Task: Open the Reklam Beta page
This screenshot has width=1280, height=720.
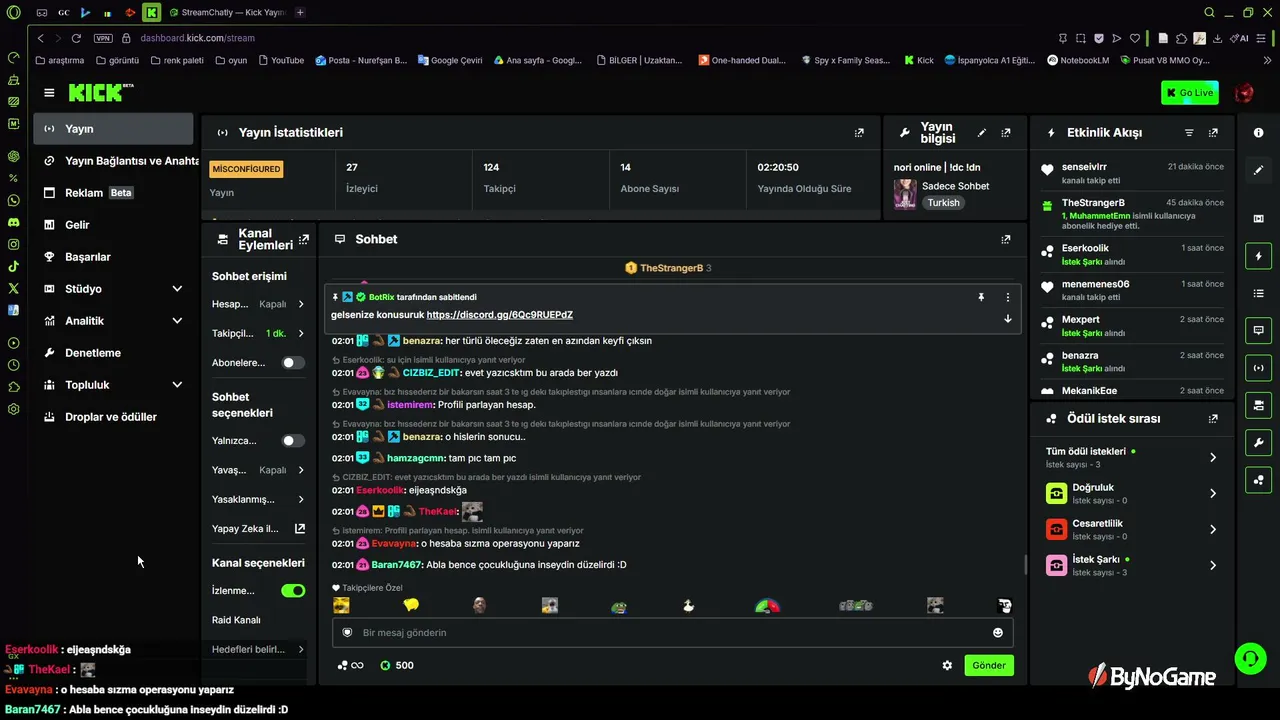Action: click(x=113, y=193)
